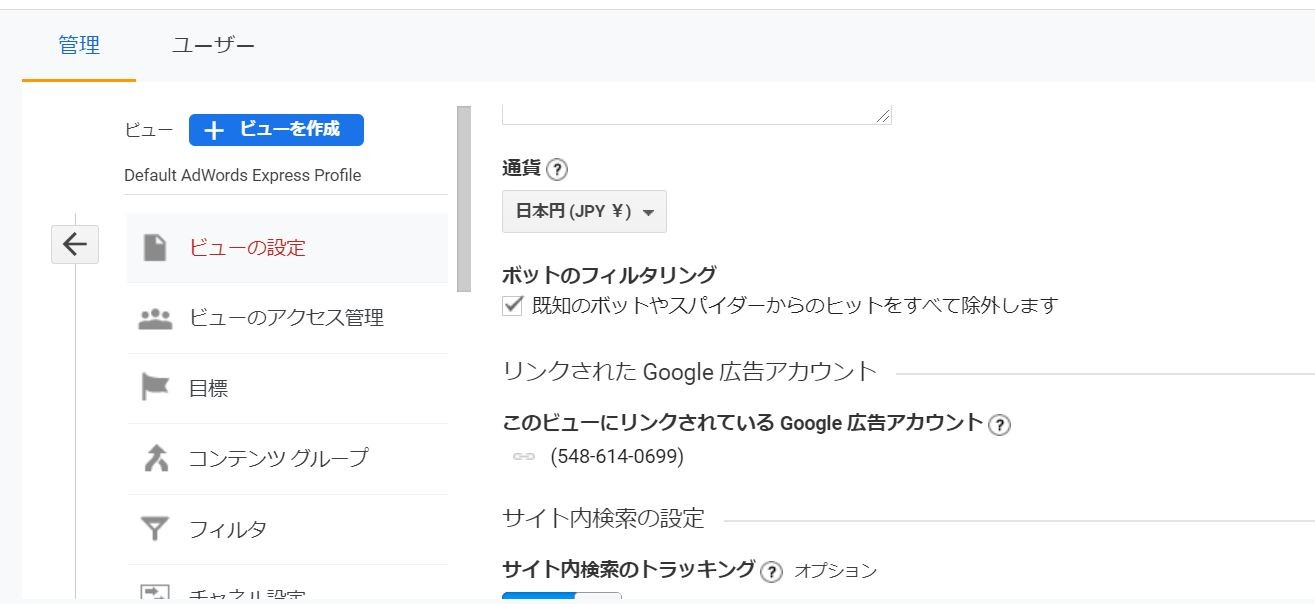Switch to the ユーザー tab

[213, 45]
